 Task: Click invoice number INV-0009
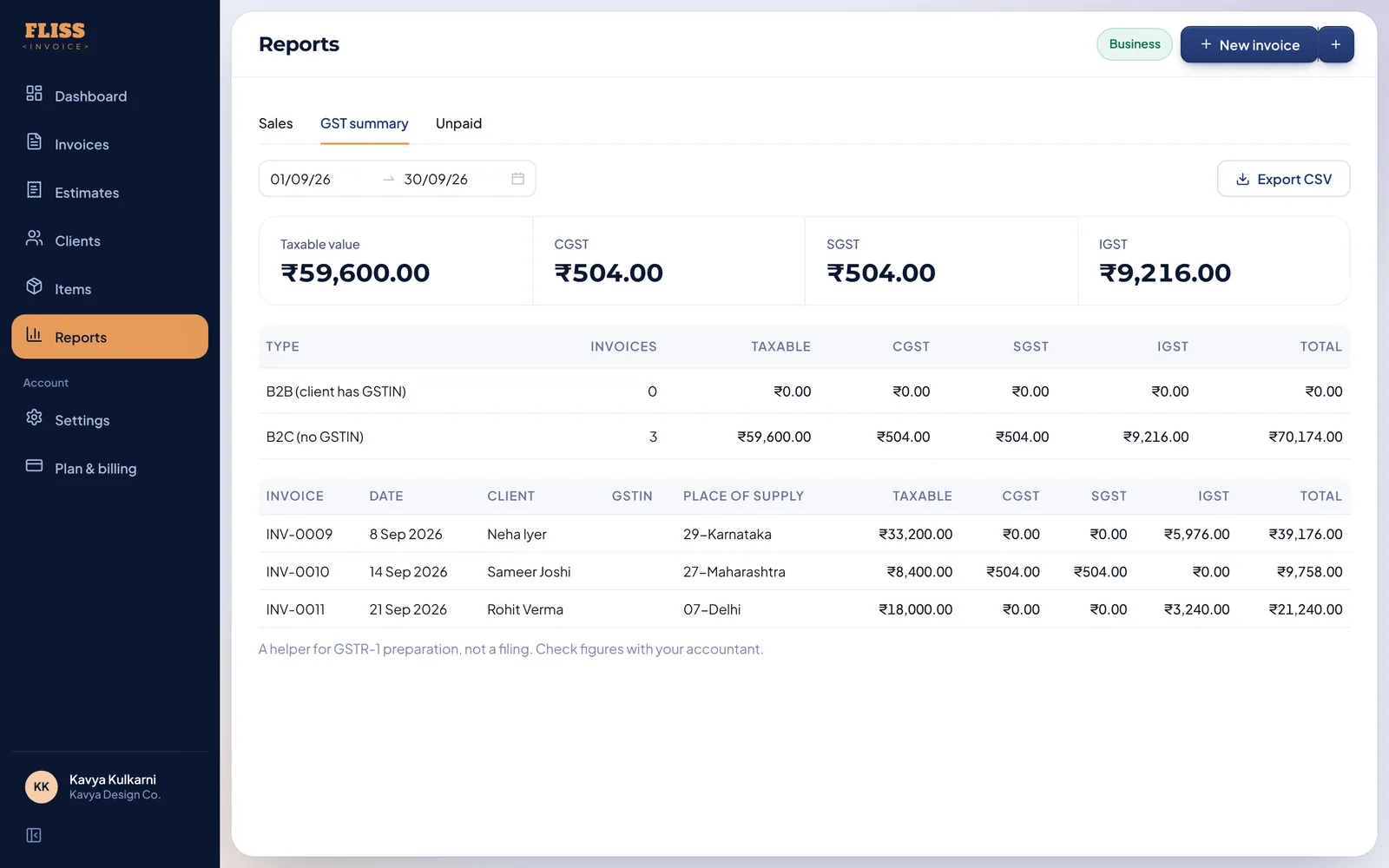(x=299, y=534)
